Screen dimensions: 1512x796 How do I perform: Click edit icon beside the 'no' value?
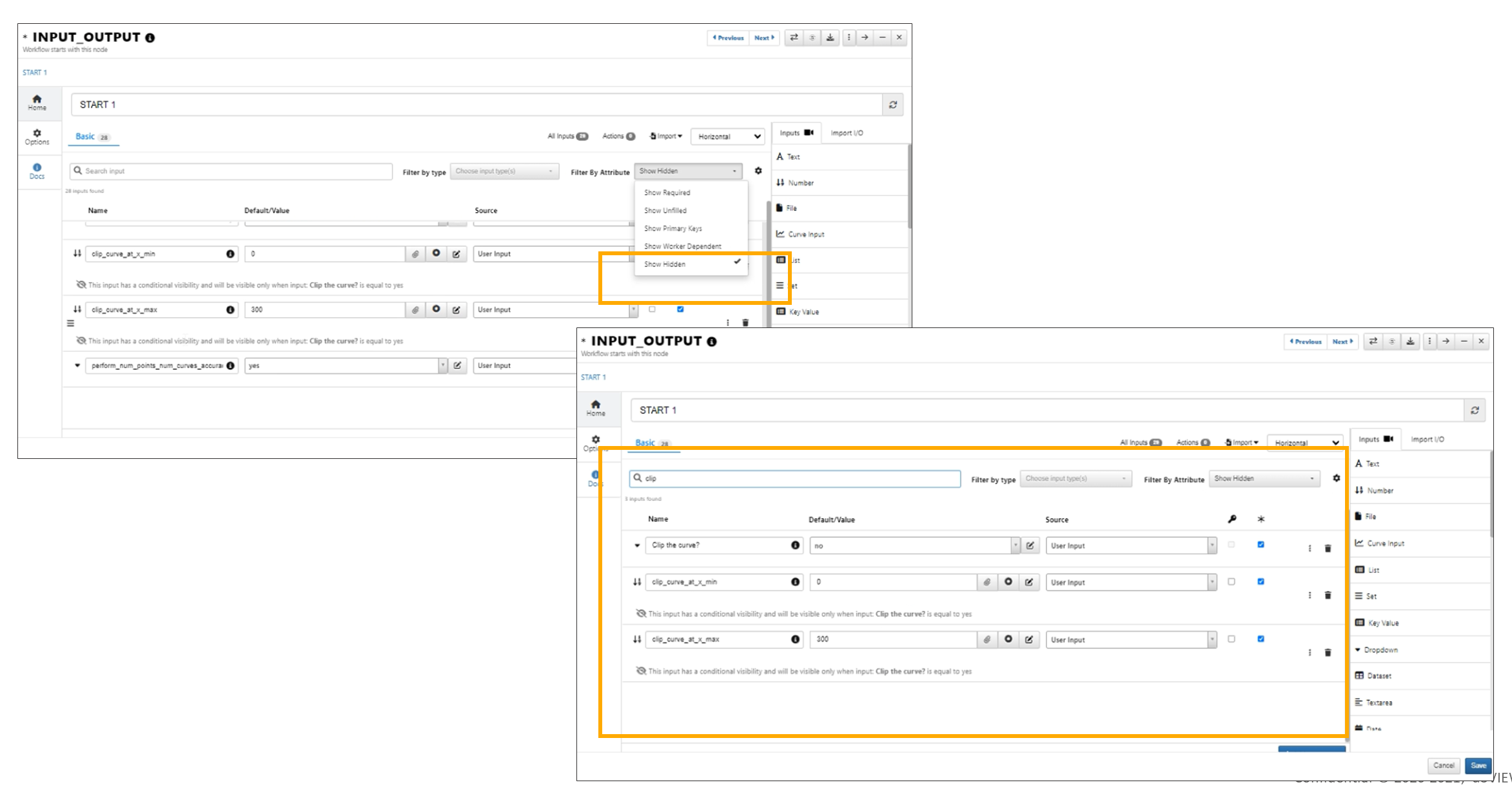1030,545
